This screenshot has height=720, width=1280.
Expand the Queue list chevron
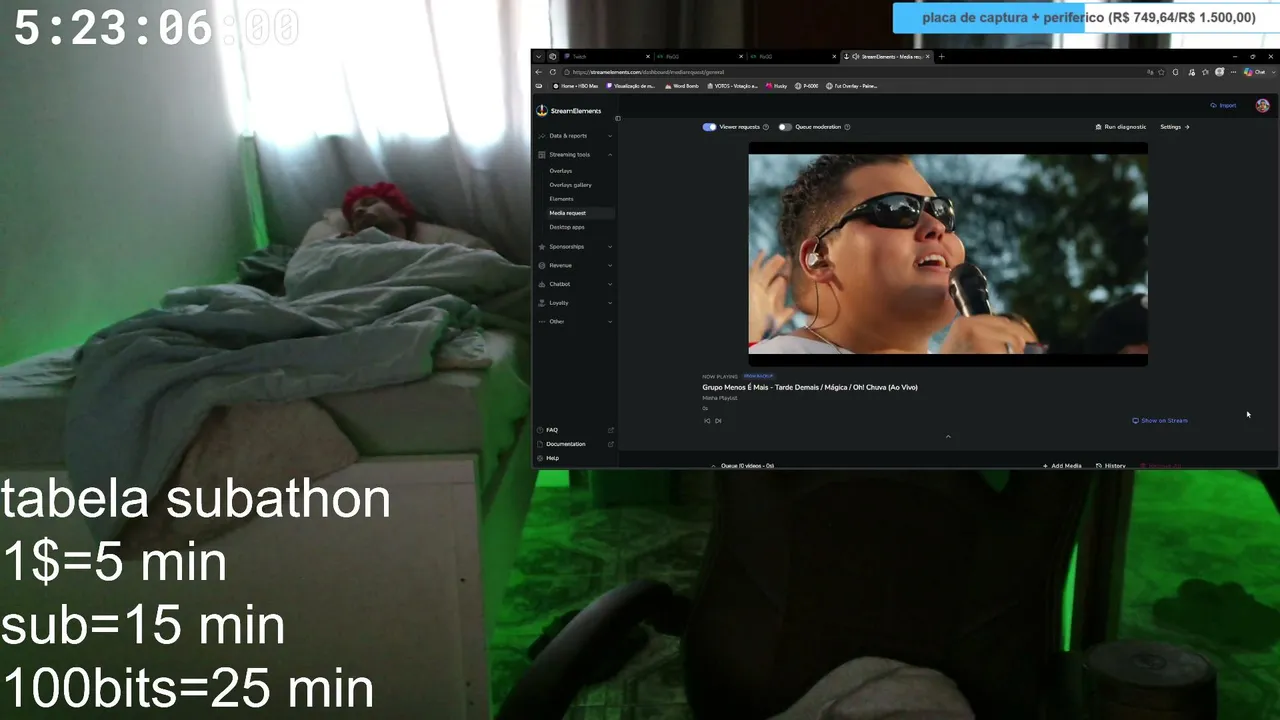coord(714,466)
